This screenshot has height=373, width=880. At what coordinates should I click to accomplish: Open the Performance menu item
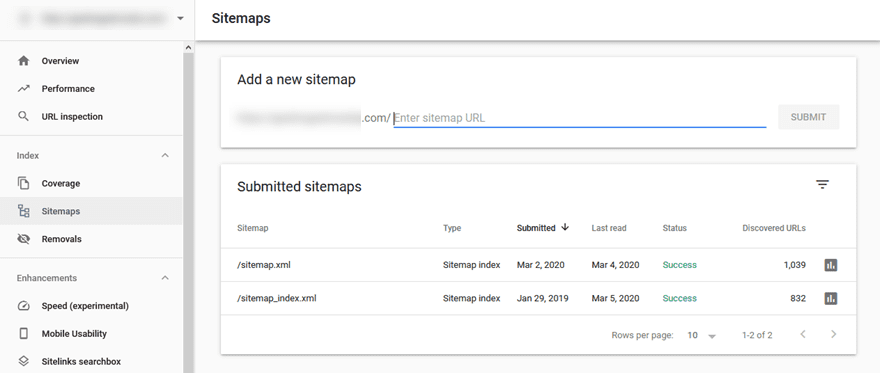pyautogui.click(x=91, y=89)
